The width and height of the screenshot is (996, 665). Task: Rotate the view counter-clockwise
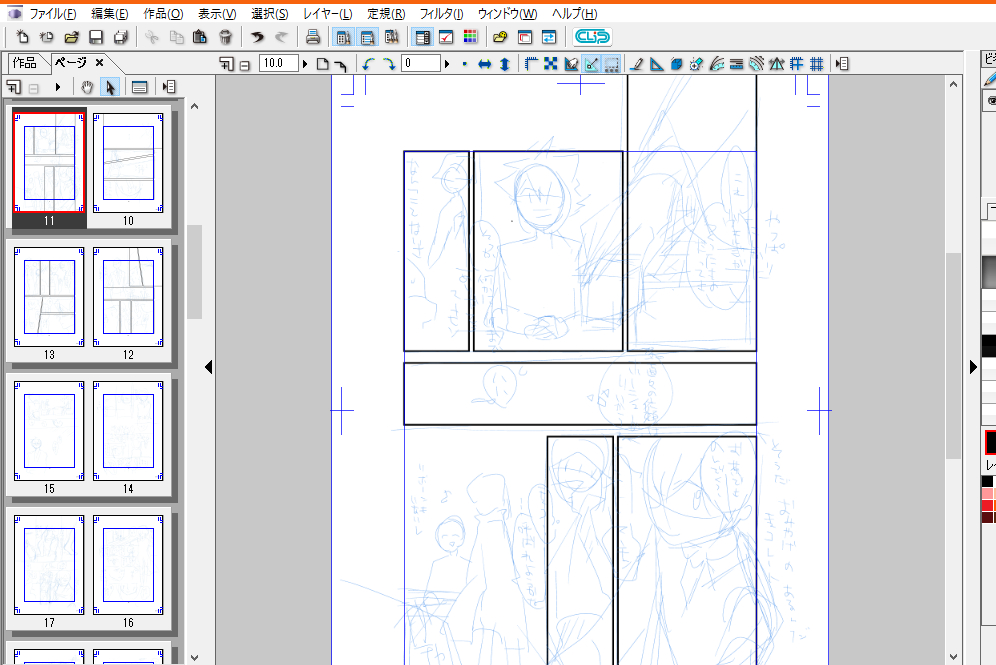point(368,64)
